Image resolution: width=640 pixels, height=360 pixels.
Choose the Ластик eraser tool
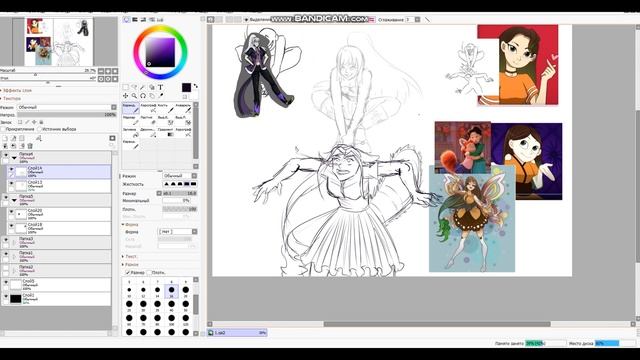click(x=148, y=120)
